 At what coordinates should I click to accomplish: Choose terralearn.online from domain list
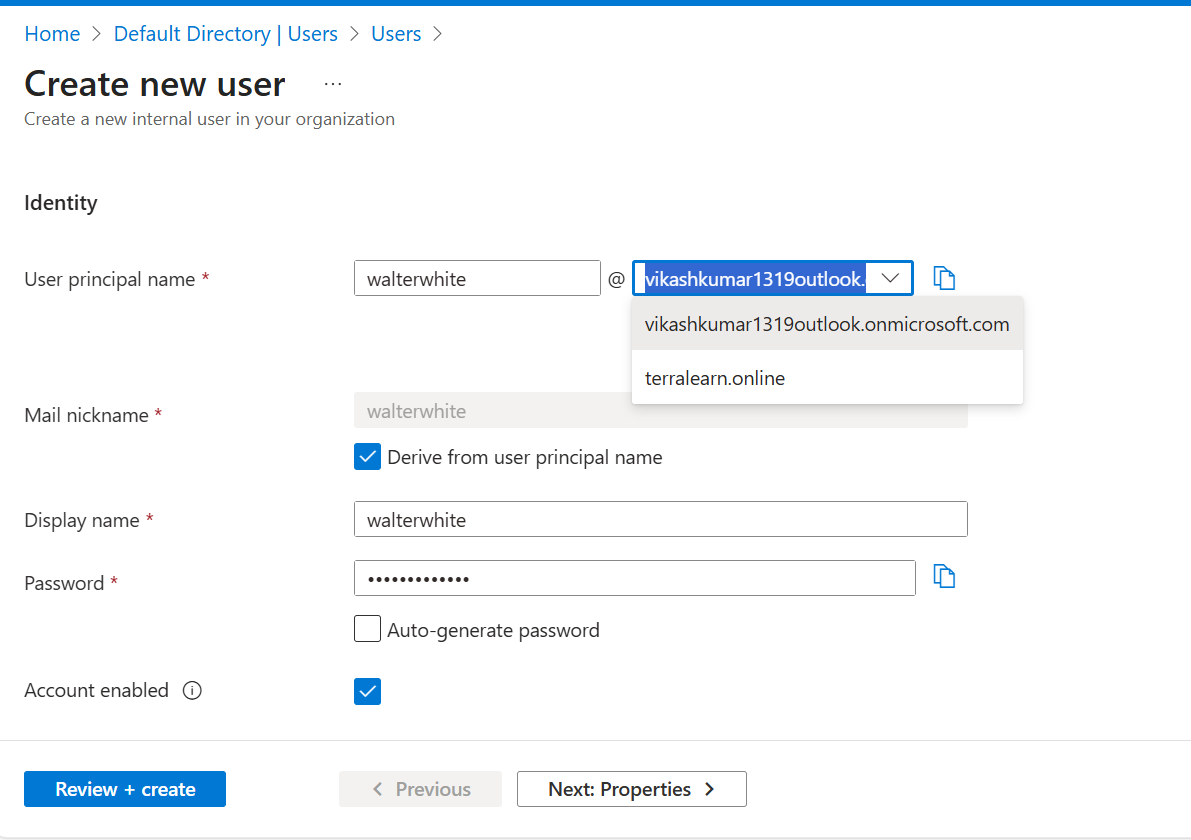coord(715,379)
